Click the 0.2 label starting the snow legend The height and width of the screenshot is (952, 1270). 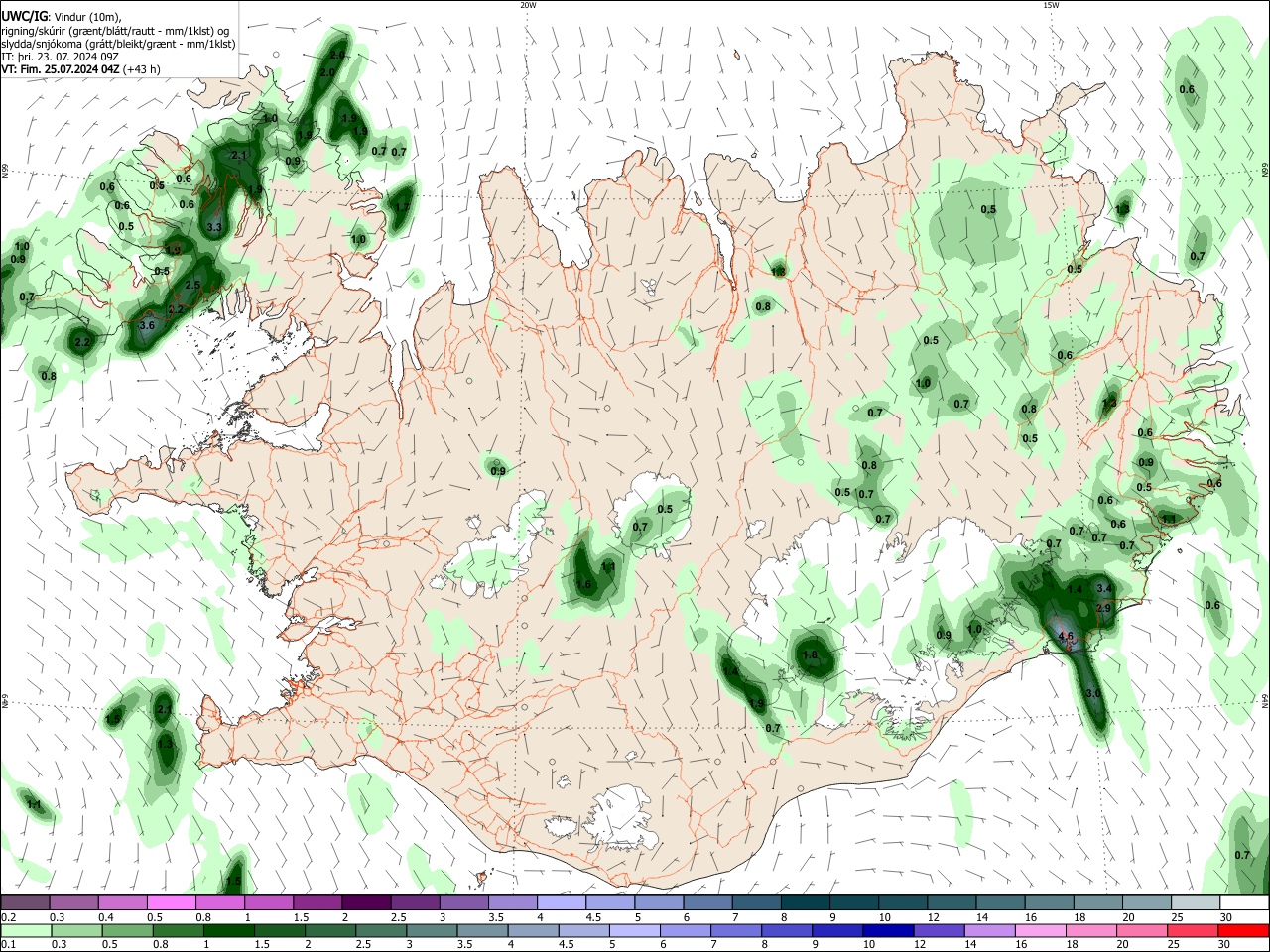click(x=8, y=917)
